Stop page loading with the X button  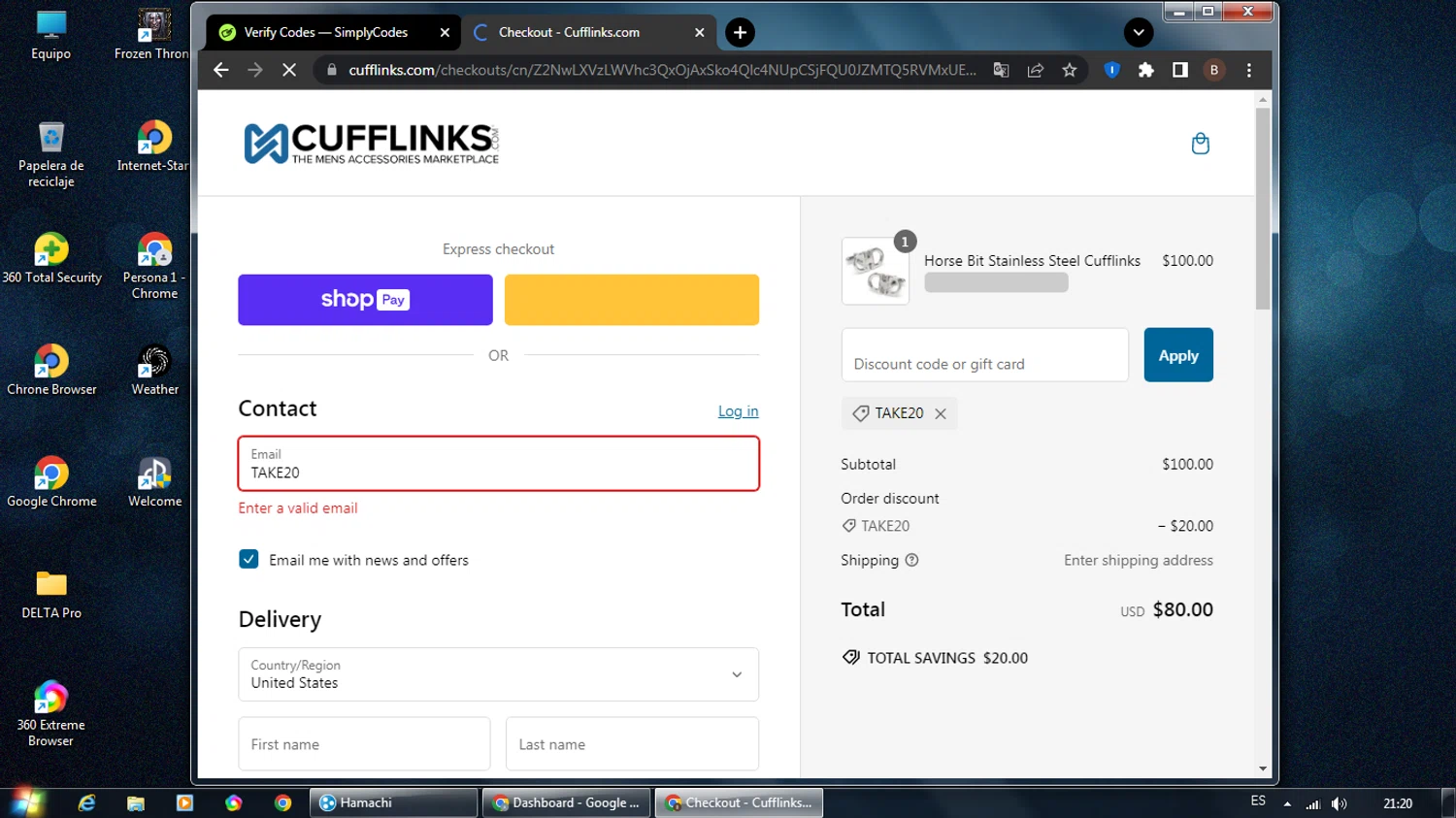[289, 70]
